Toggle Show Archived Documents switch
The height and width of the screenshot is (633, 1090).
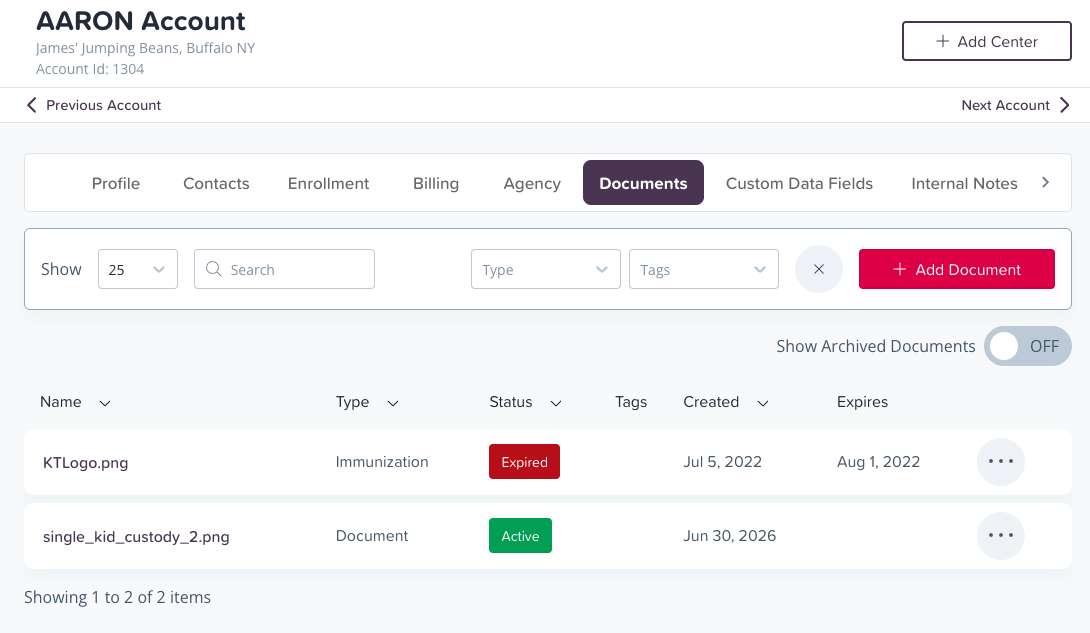point(1027,346)
